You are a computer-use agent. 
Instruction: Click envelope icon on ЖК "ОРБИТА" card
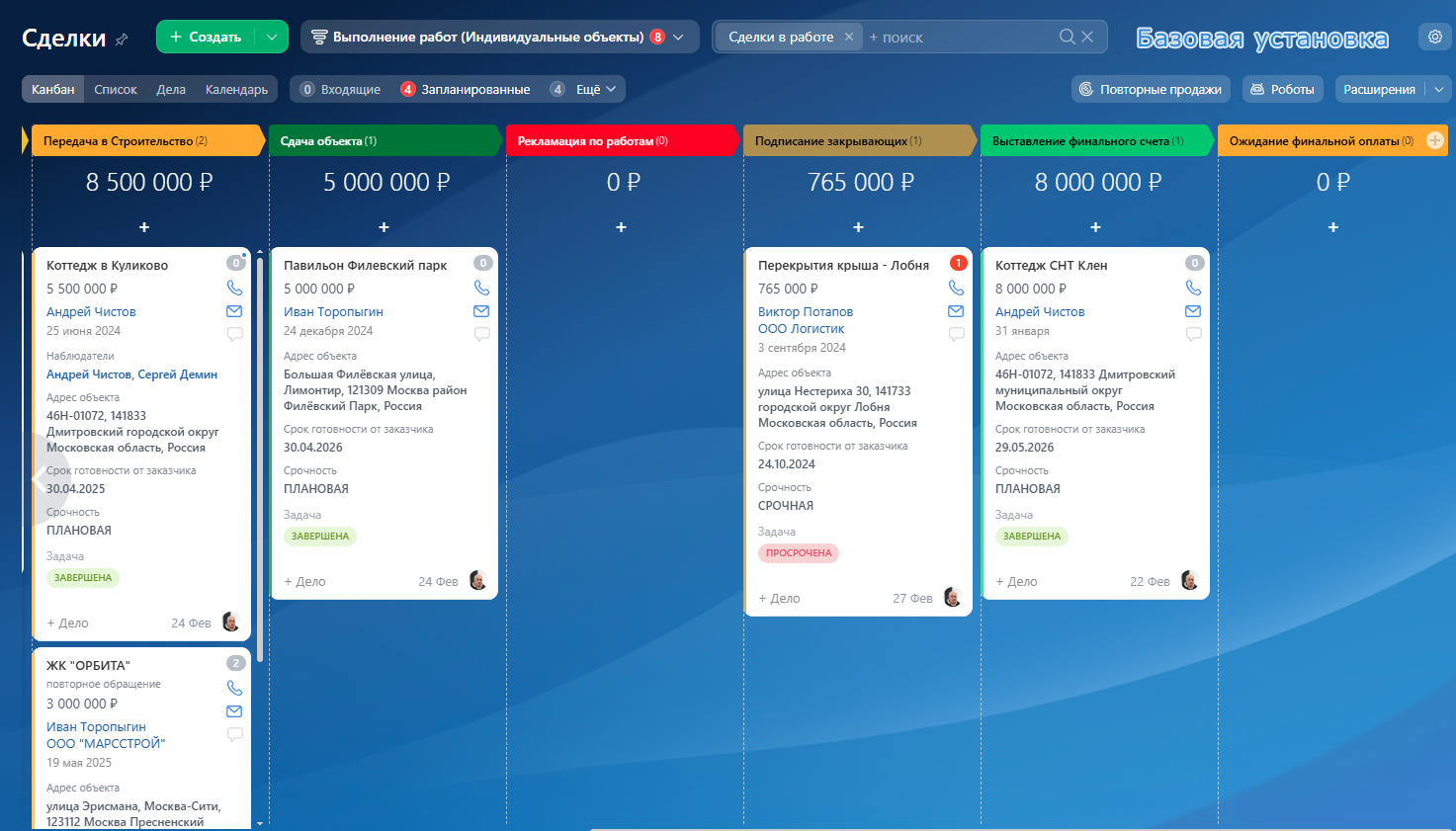[x=234, y=711]
